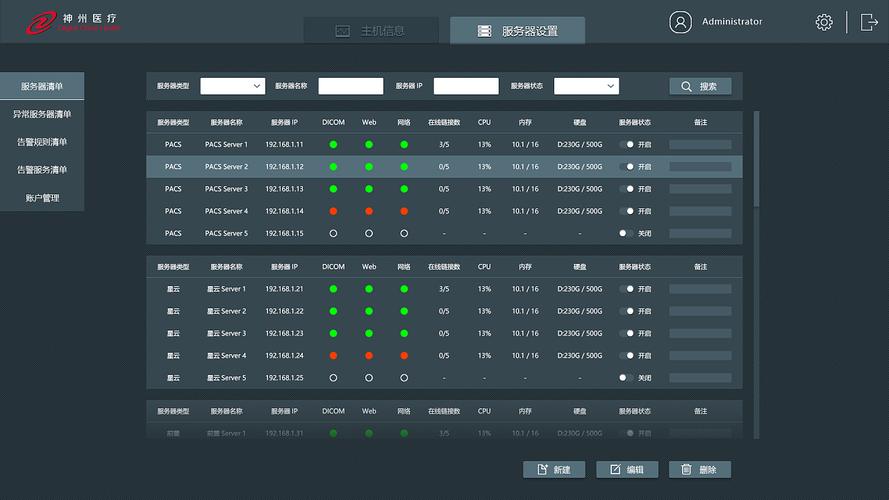
Task: Switch to the 主机信息 tab
Action: click(371, 31)
